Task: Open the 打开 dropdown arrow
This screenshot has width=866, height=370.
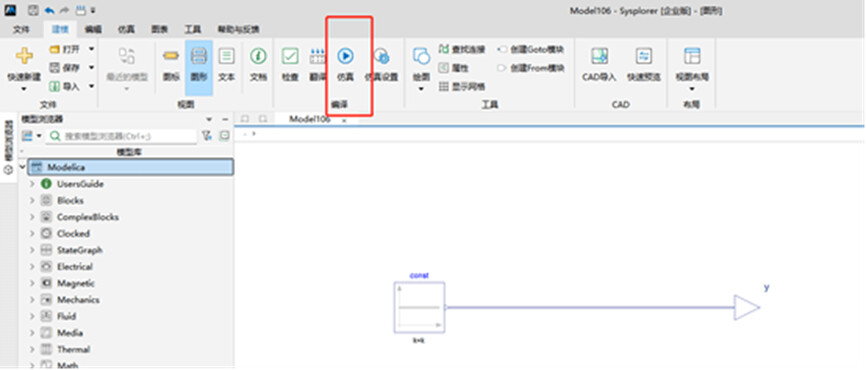Action: coord(91,49)
